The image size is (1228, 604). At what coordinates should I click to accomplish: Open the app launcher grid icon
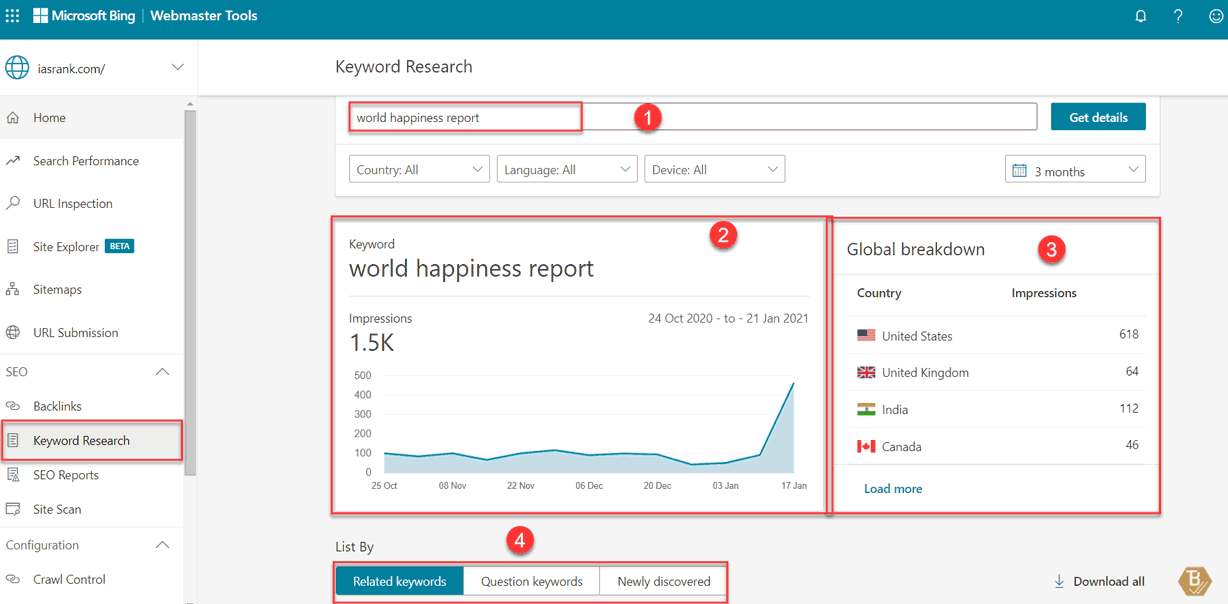point(13,16)
